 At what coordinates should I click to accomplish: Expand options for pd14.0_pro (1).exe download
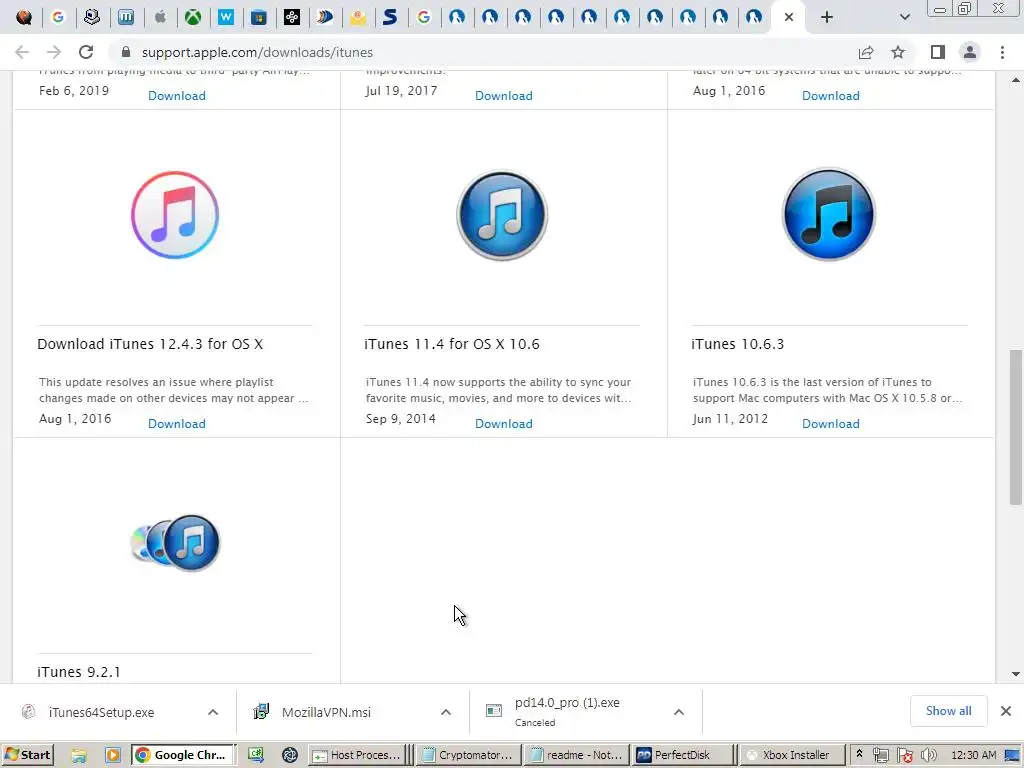679,712
